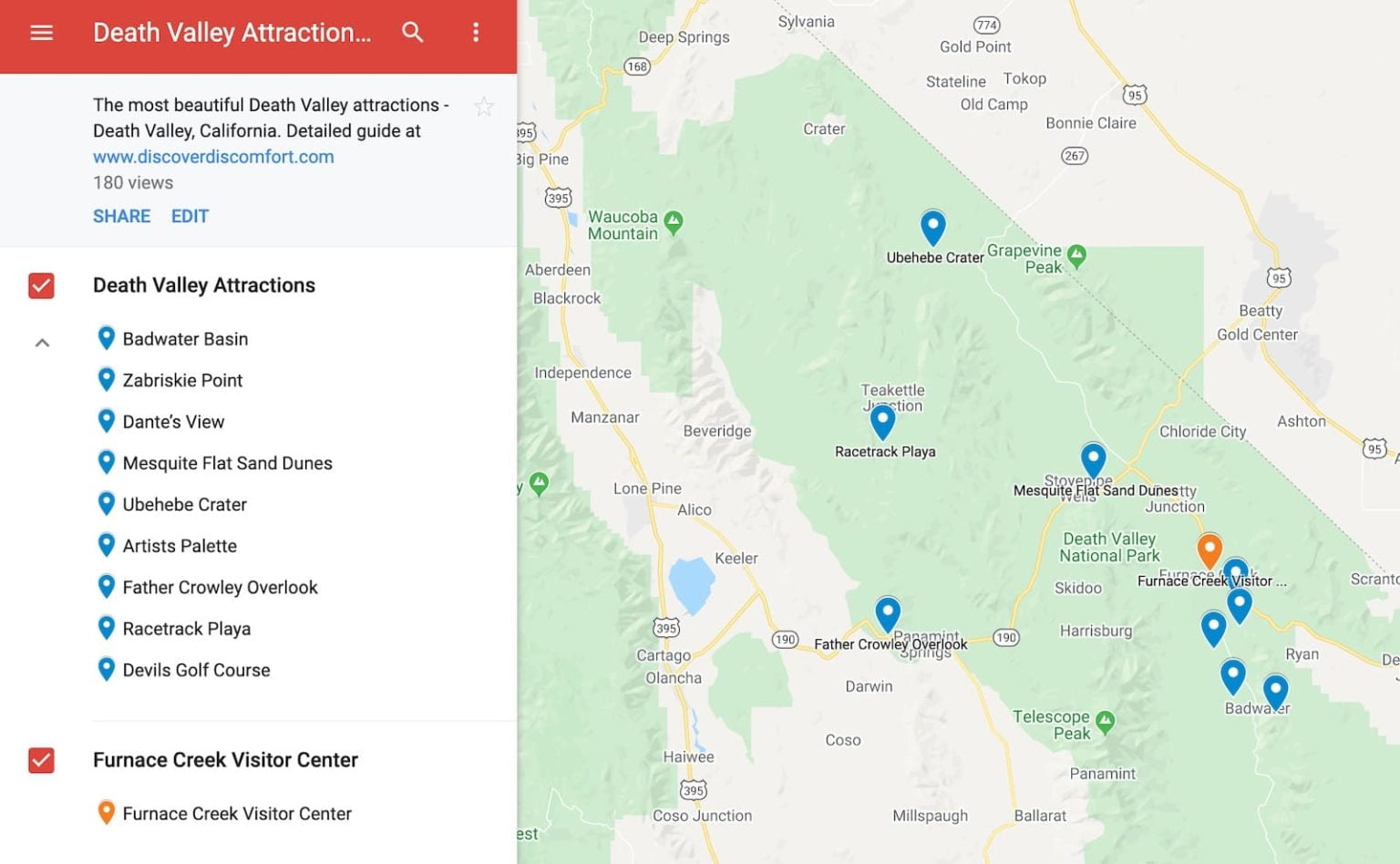The width and height of the screenshot is (1400, 864).
Task: Open the three-dot options menu
Action: coord(476,33)
